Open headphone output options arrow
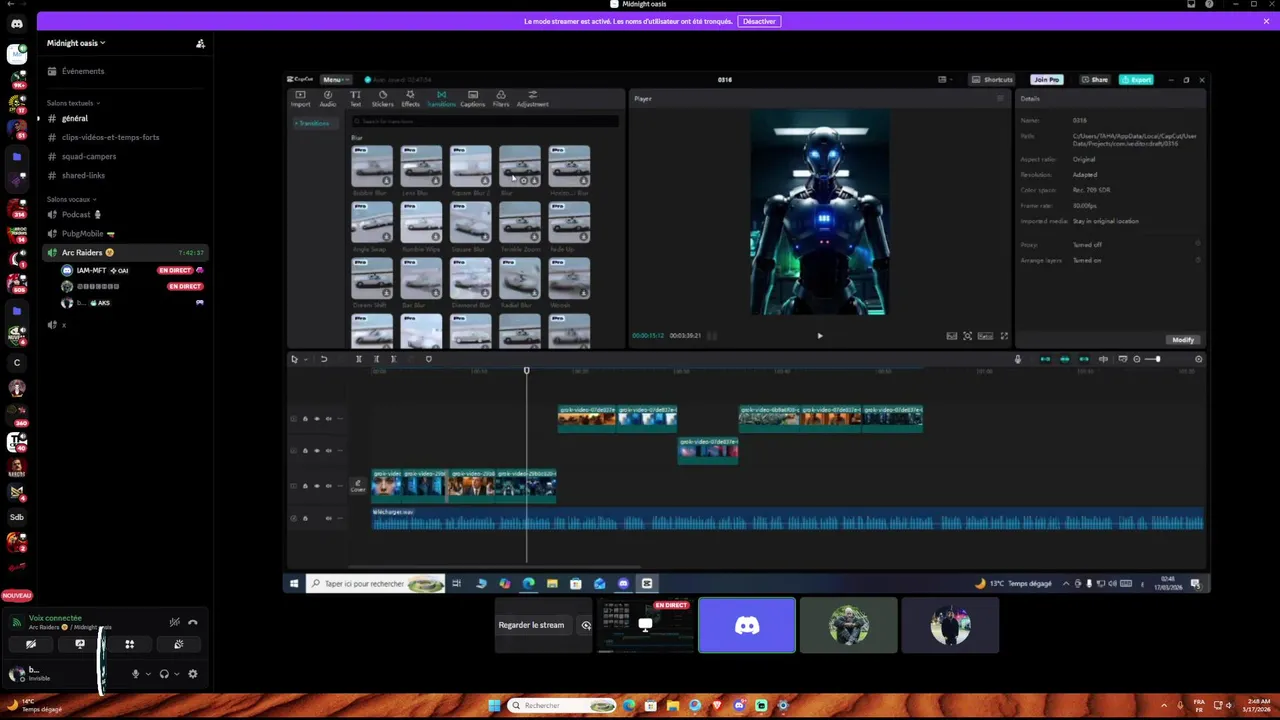 tap(177, 674)
